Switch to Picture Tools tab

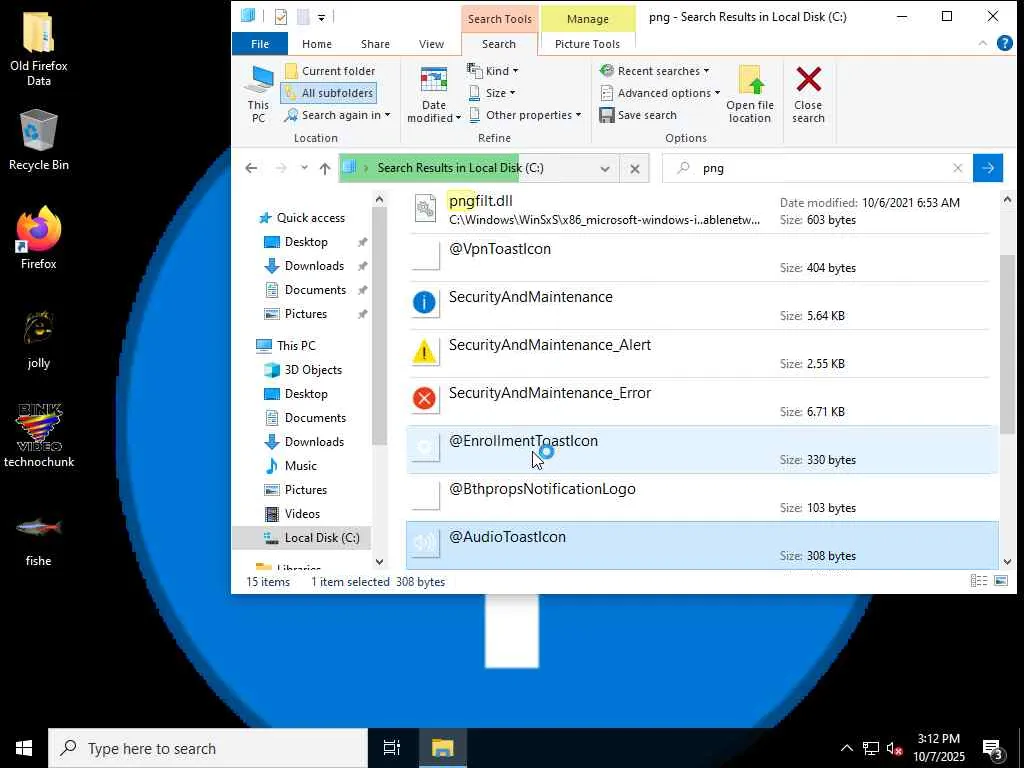click(587, 44)
